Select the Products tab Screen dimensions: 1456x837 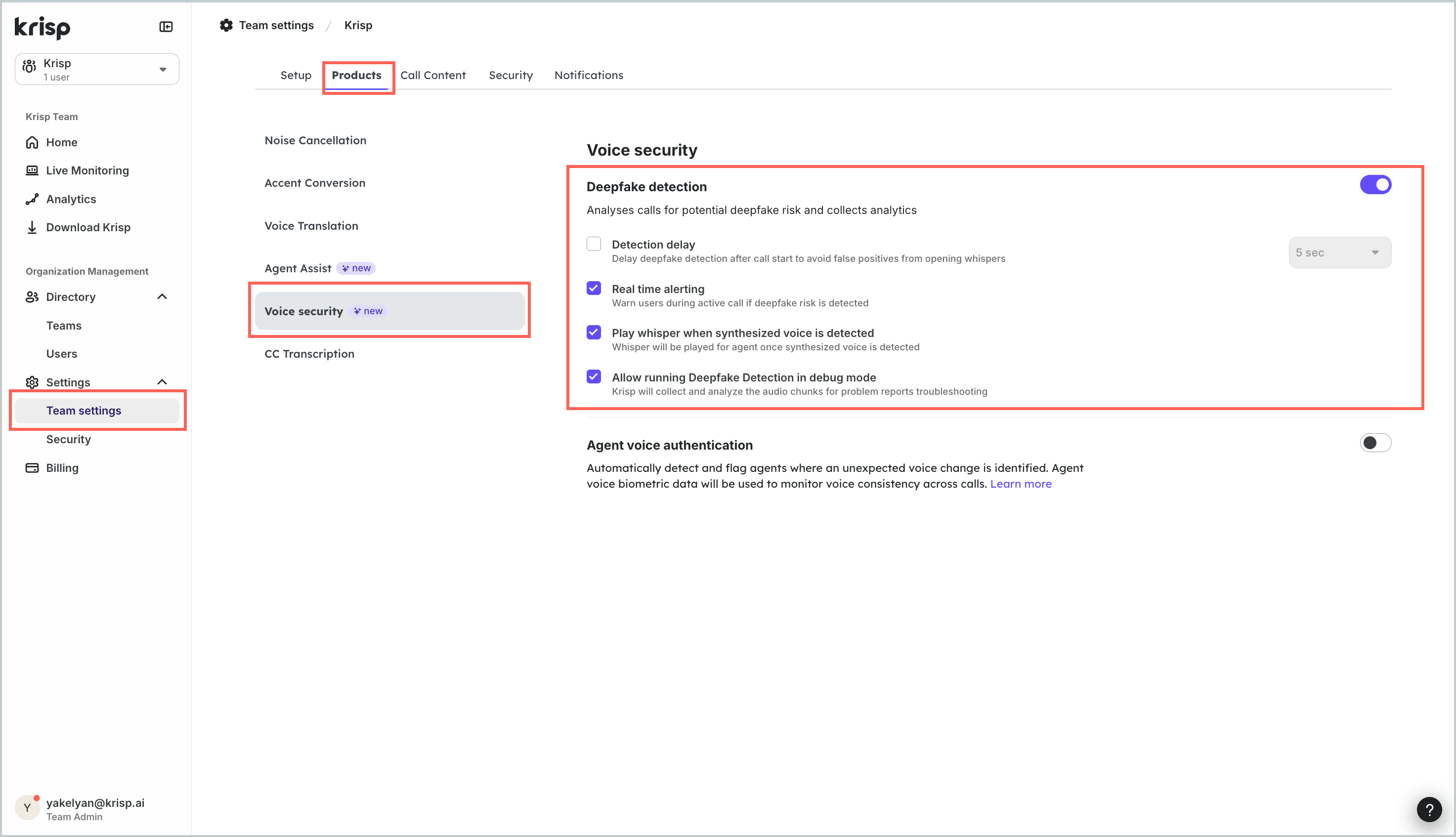(x=356, y=75)
